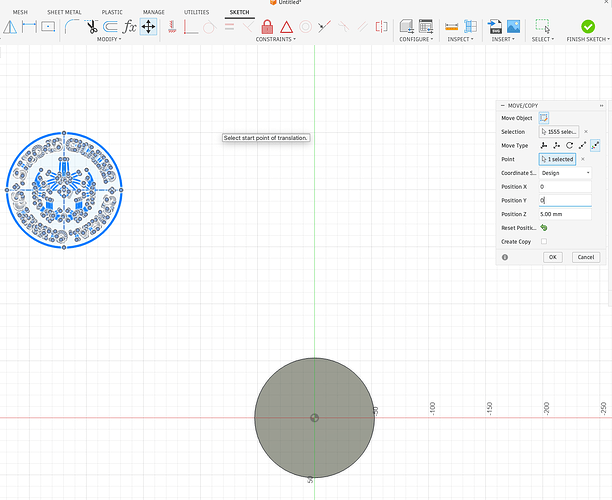The width and height of the screenshot is (612, 500).
Task: Open the CONFIGURE dropdown menu
Action: [416, 39]
